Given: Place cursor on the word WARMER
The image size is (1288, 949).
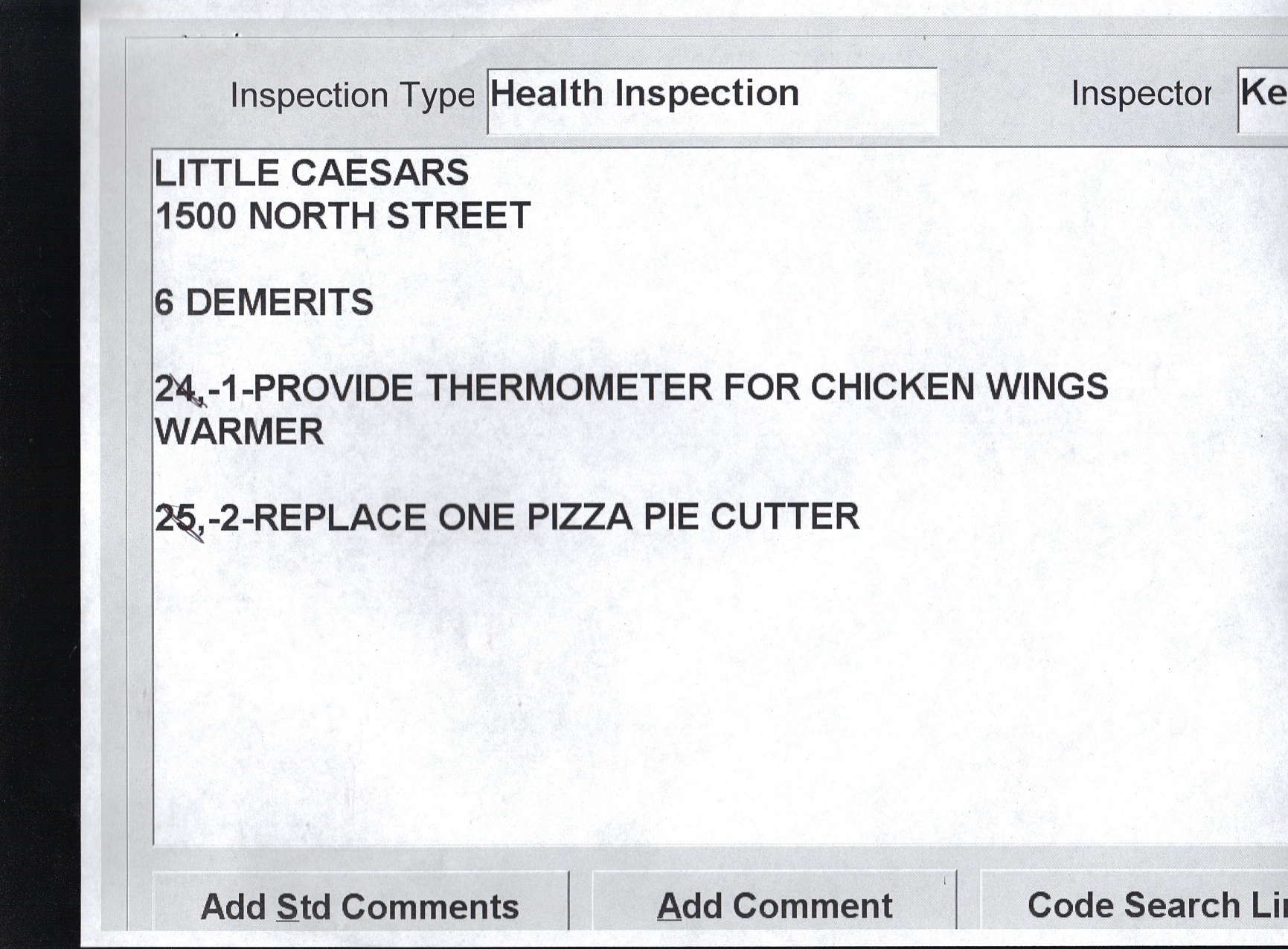Looking at the screenshot, I should point(239,432).
